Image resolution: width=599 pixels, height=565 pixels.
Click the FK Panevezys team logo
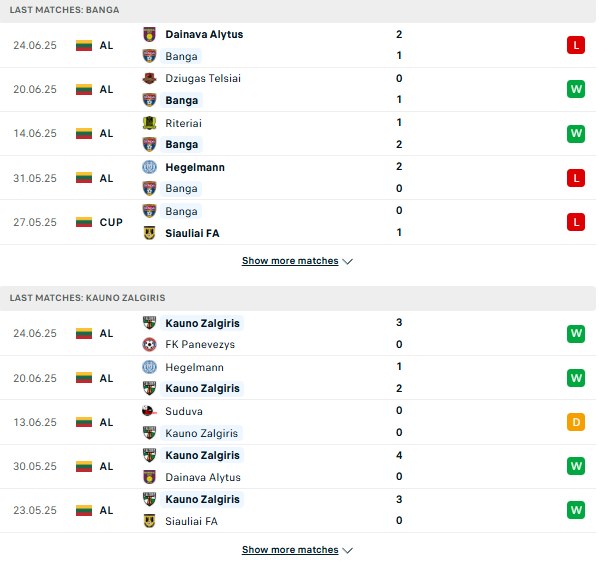pos(149,344)
